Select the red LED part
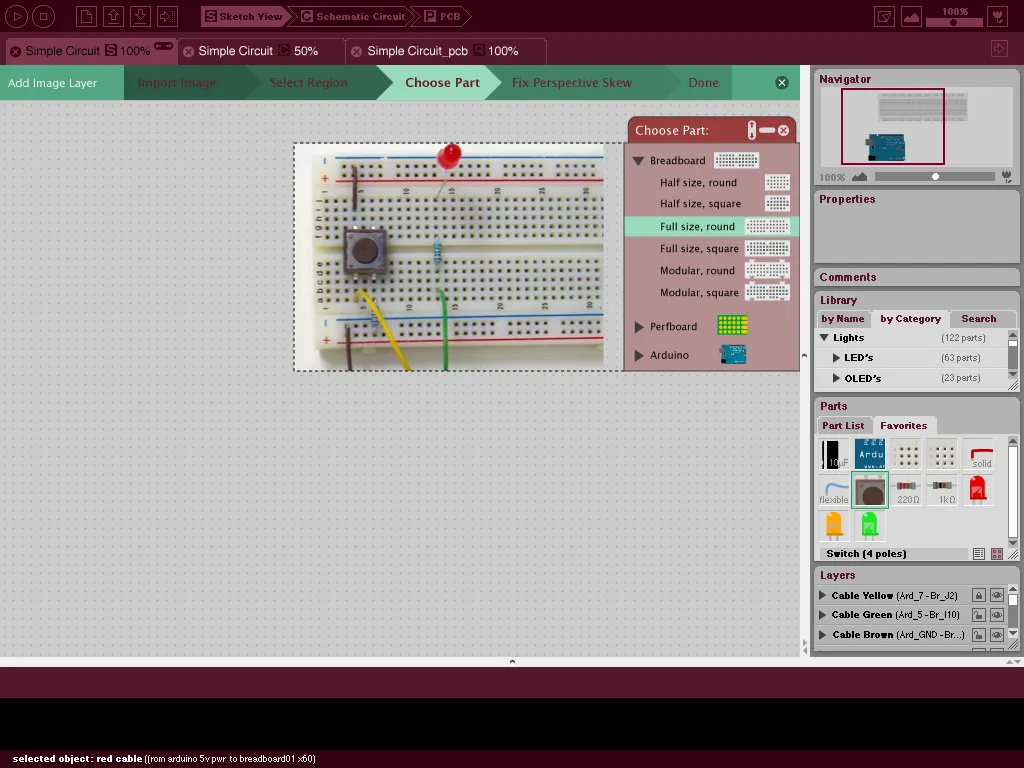This screenshot has height=768, width=1024. pos(978,490)
